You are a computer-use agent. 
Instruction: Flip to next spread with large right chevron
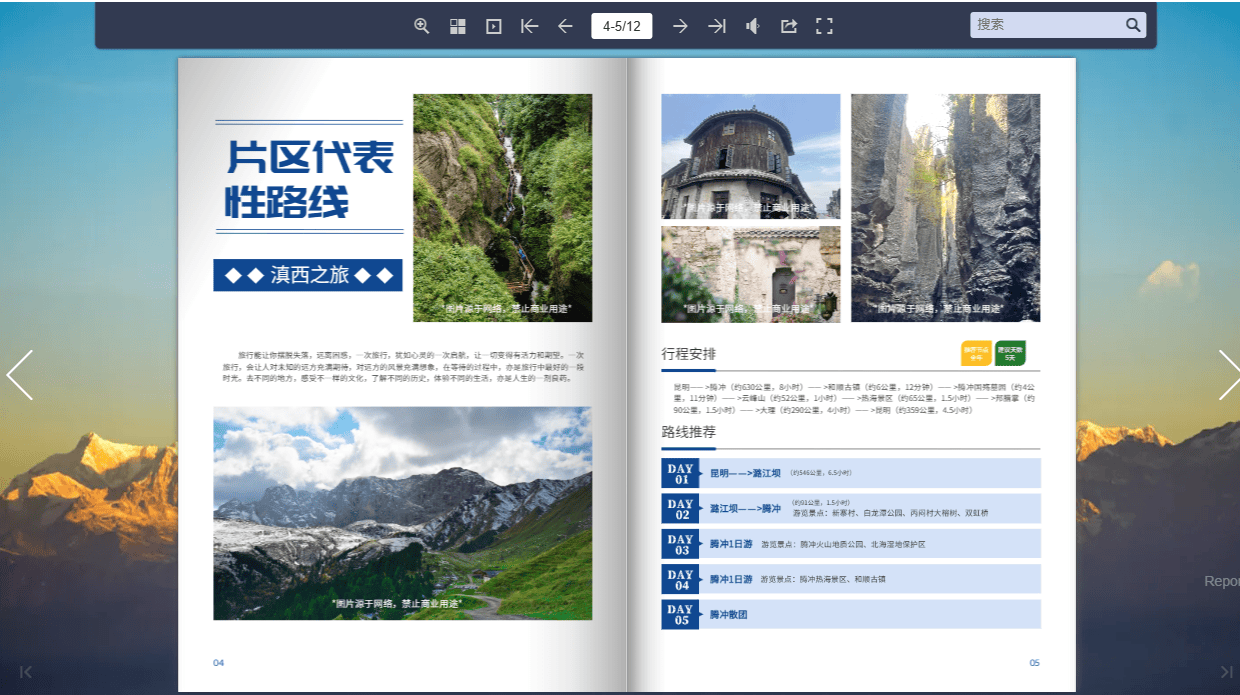coord(1228,375)
